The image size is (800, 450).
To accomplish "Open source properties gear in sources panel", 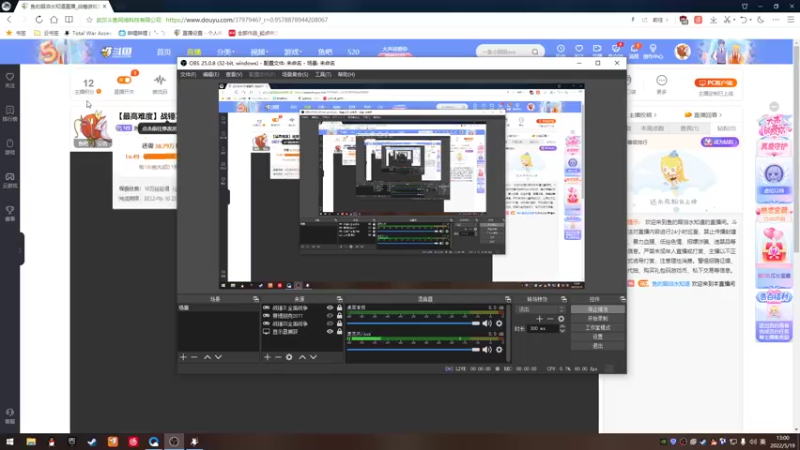I will coord(289,357).
